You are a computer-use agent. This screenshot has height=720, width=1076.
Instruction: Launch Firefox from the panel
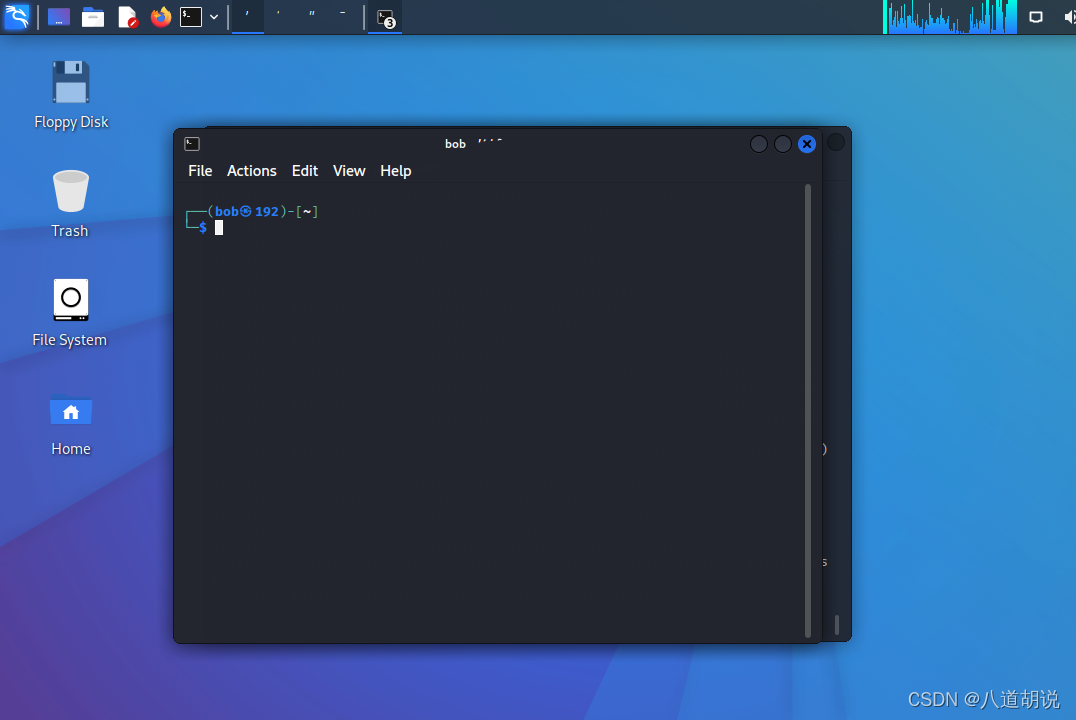click(161, 16)
